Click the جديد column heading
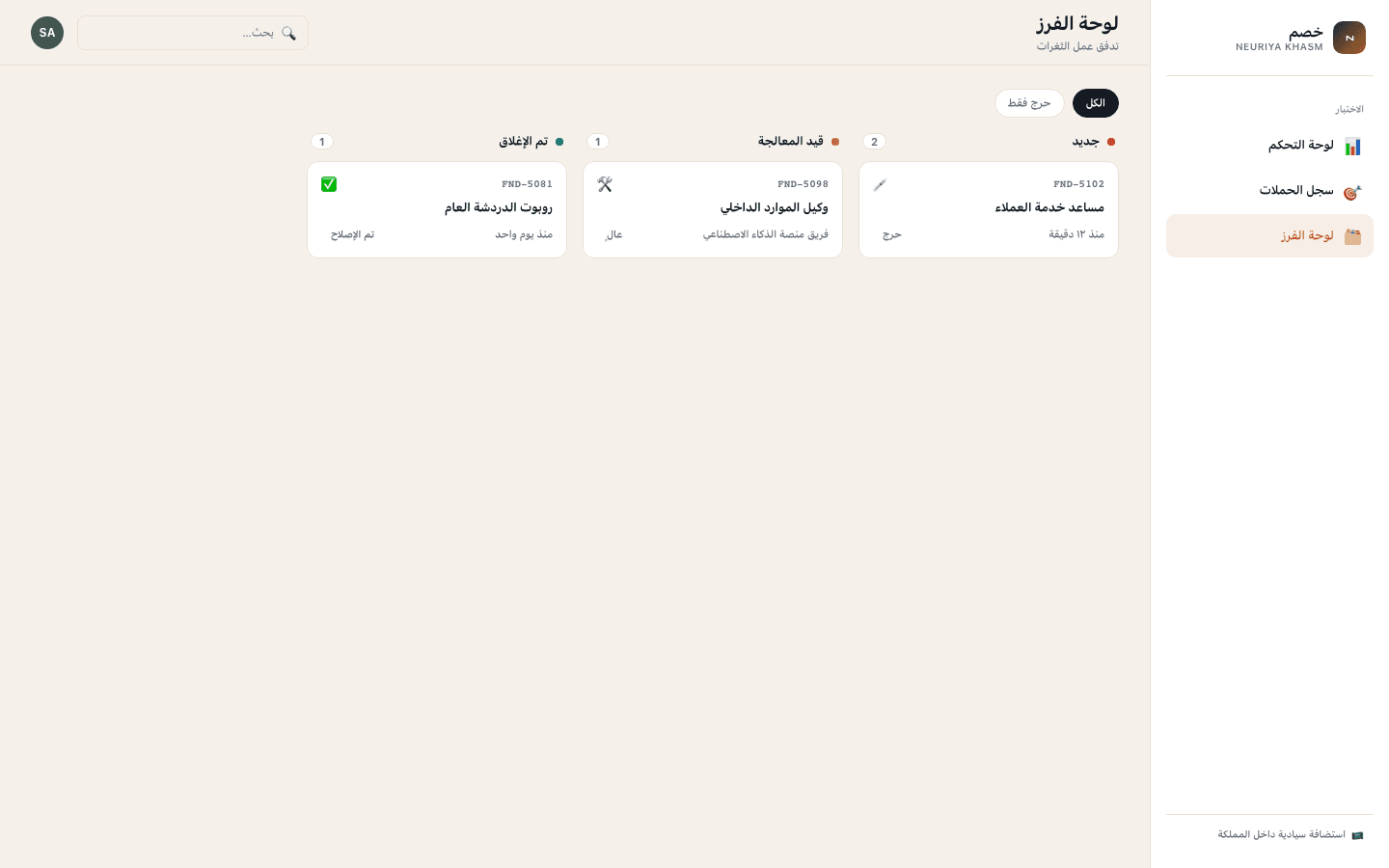Screen dimensions: 1389x868 click(1086, 142)
